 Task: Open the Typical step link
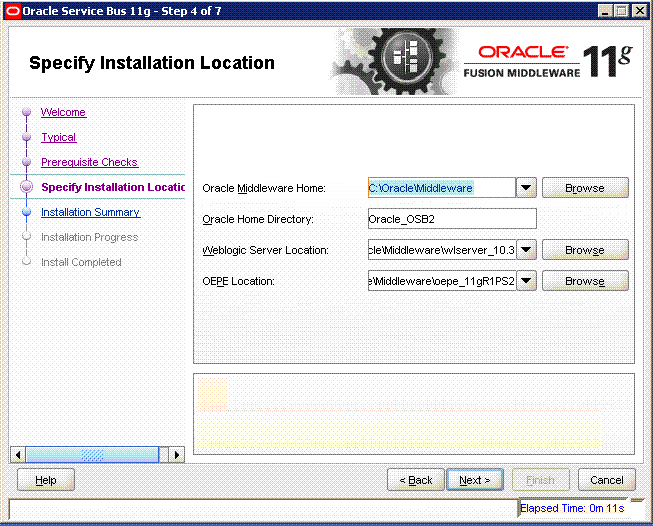(58, 137)
